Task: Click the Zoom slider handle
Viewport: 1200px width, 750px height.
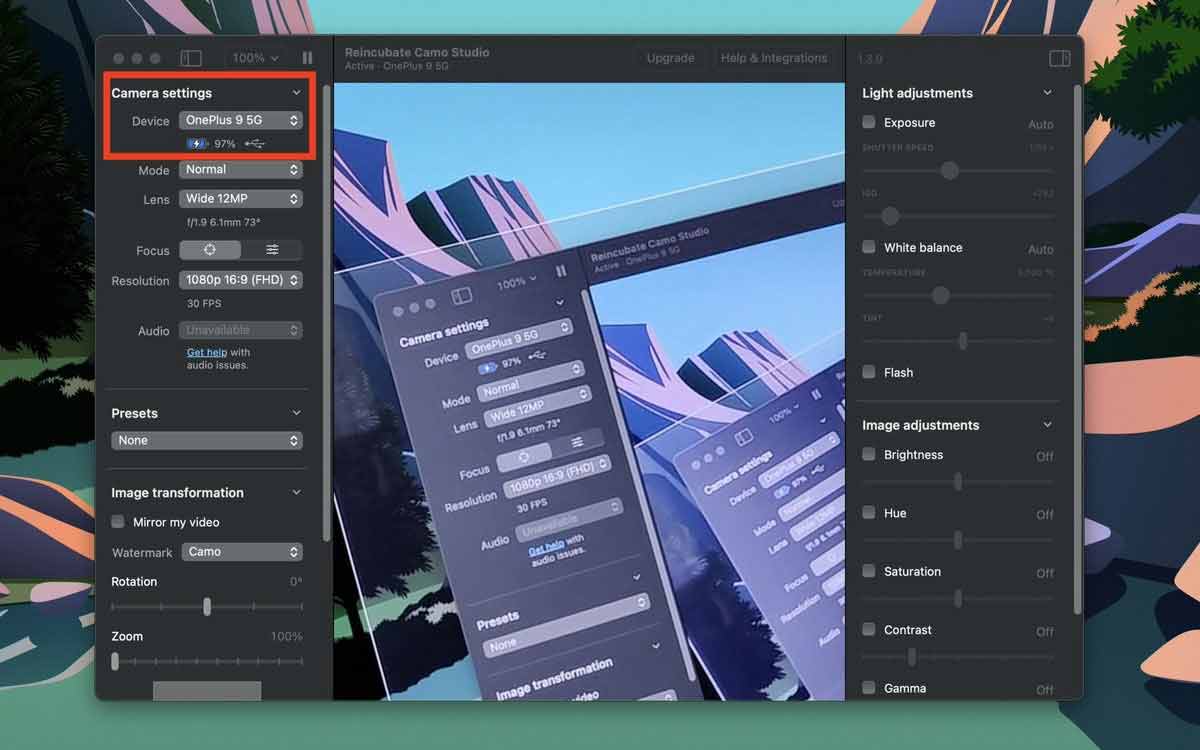Action: point(115,661)
